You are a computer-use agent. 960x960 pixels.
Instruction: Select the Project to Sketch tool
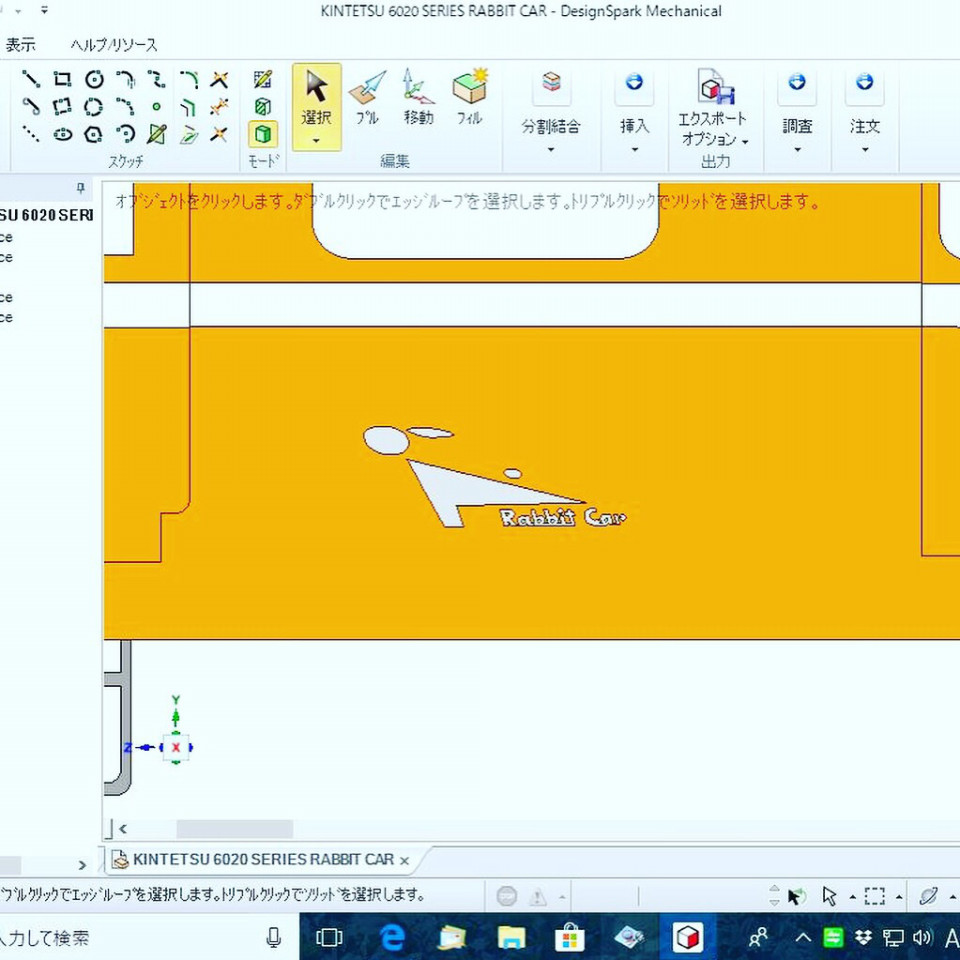189,133
